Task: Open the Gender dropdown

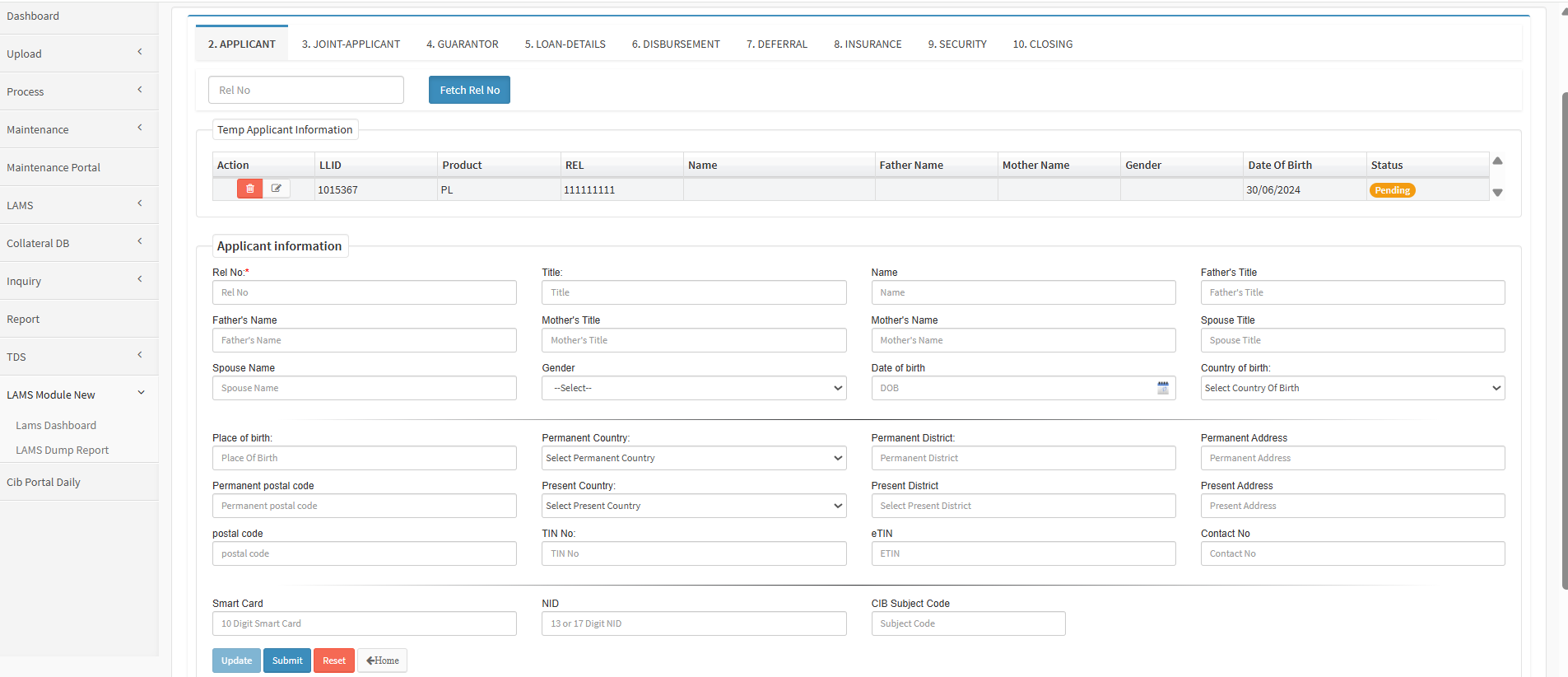Action: 693,388
